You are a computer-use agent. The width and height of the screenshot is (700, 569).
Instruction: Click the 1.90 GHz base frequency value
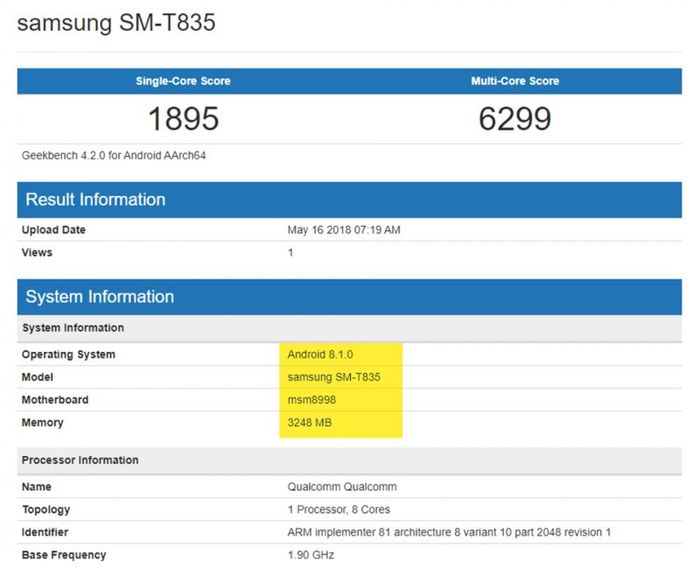(311, 555)
